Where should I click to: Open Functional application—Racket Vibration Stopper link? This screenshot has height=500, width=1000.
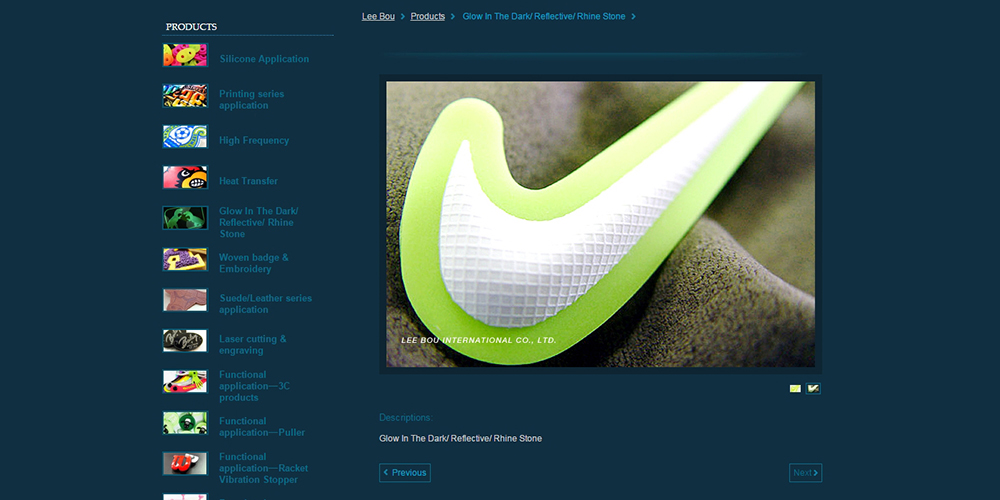pyautogui.click(x=263, y=468)
